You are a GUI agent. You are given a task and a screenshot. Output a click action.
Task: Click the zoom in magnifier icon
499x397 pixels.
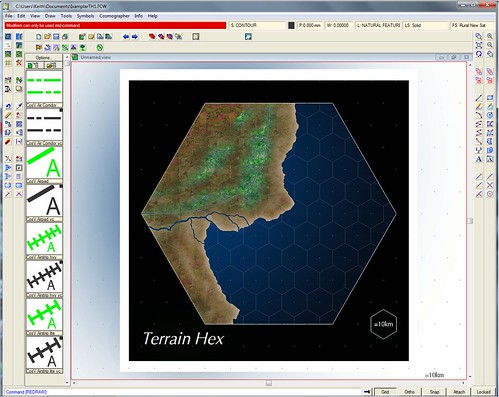[490, 36]
